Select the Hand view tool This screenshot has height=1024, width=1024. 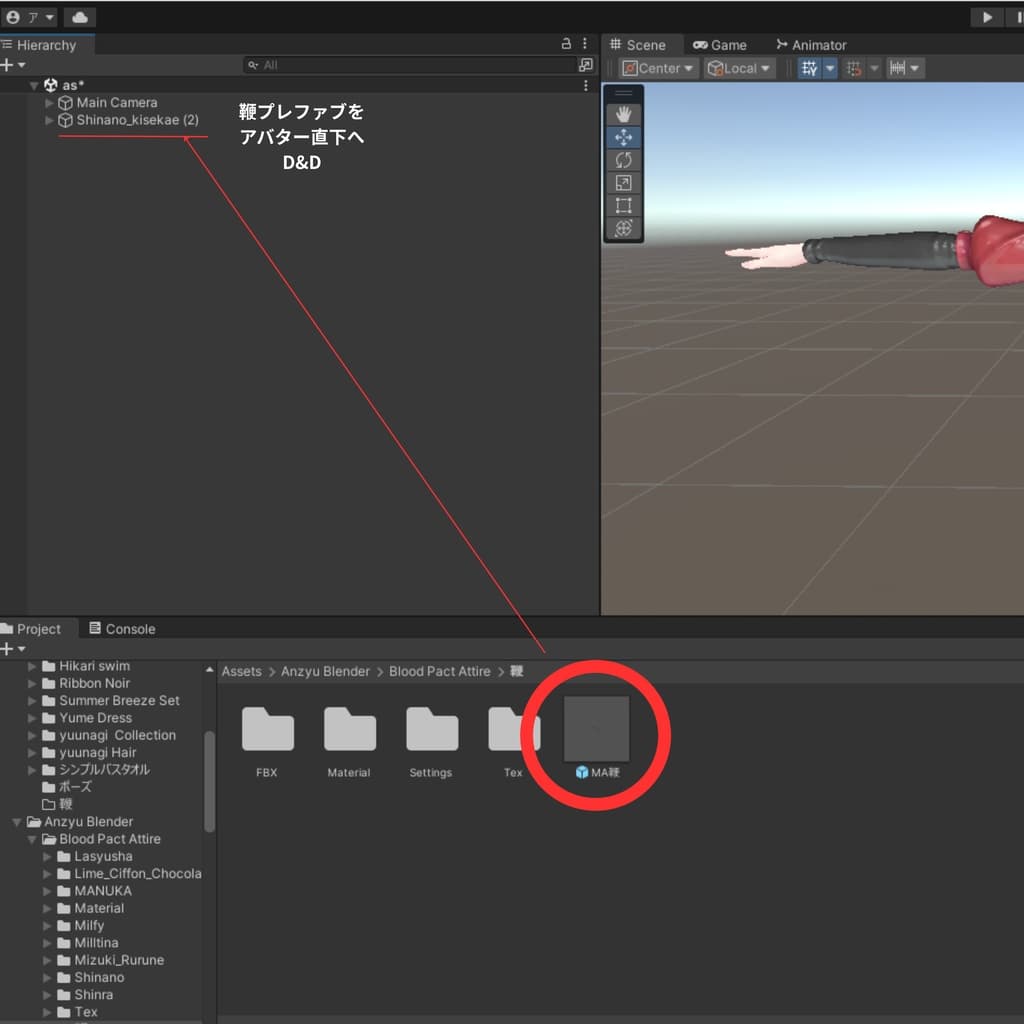(623, 114)
